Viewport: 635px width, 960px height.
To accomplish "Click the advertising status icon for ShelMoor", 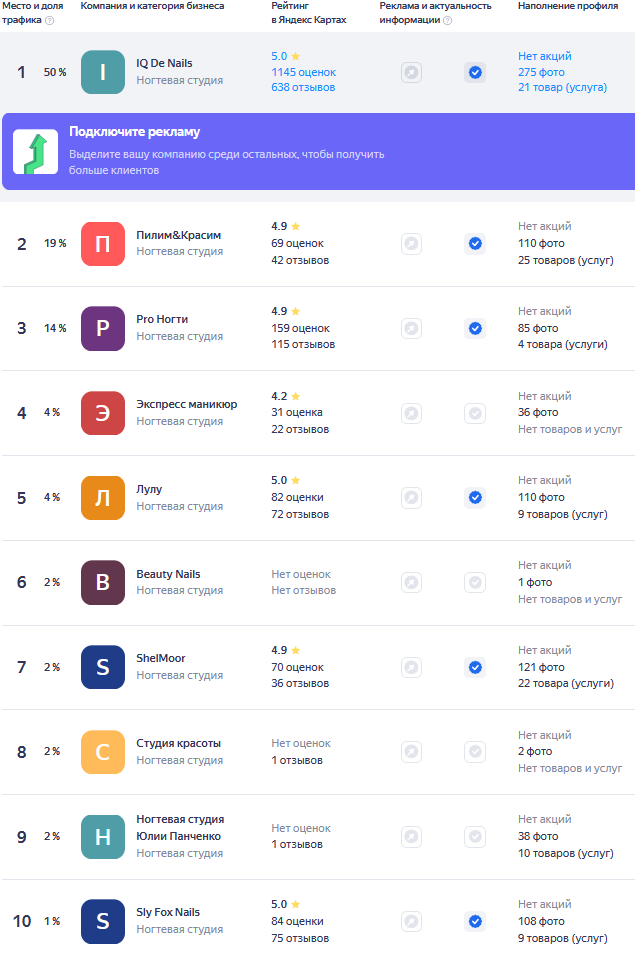I will click(x=411, y=667).
